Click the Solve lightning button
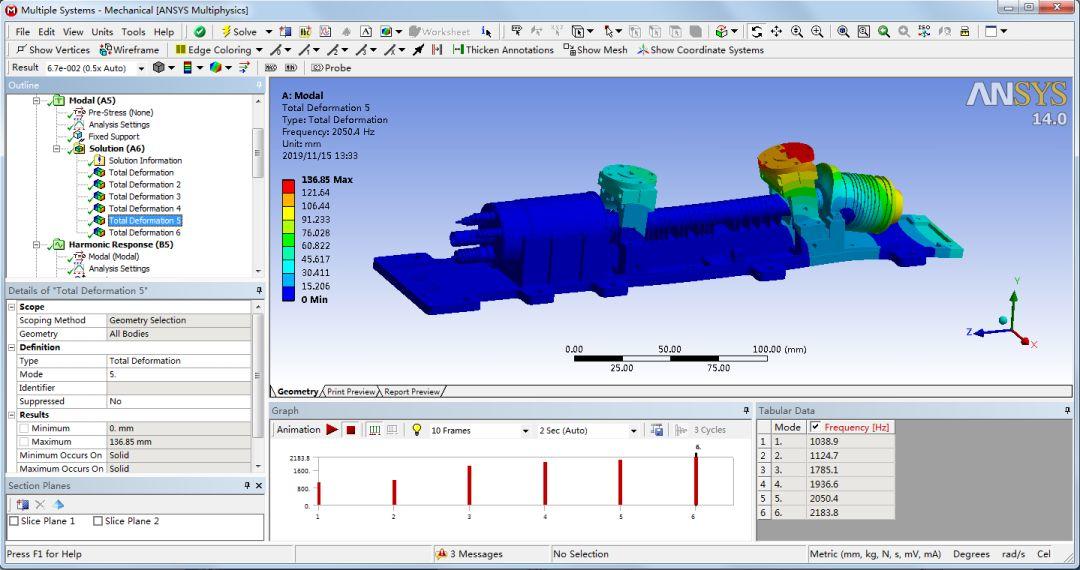This screenshot has height=570, width=1080. [x=239, y=32]
